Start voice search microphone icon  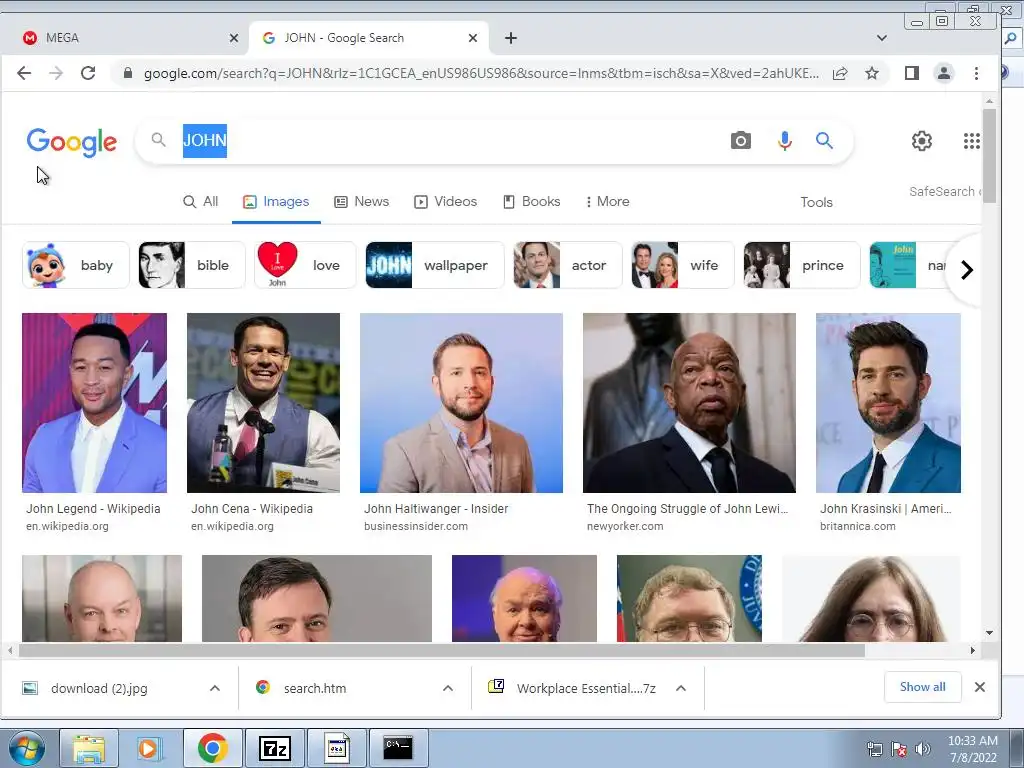(784, 140)
